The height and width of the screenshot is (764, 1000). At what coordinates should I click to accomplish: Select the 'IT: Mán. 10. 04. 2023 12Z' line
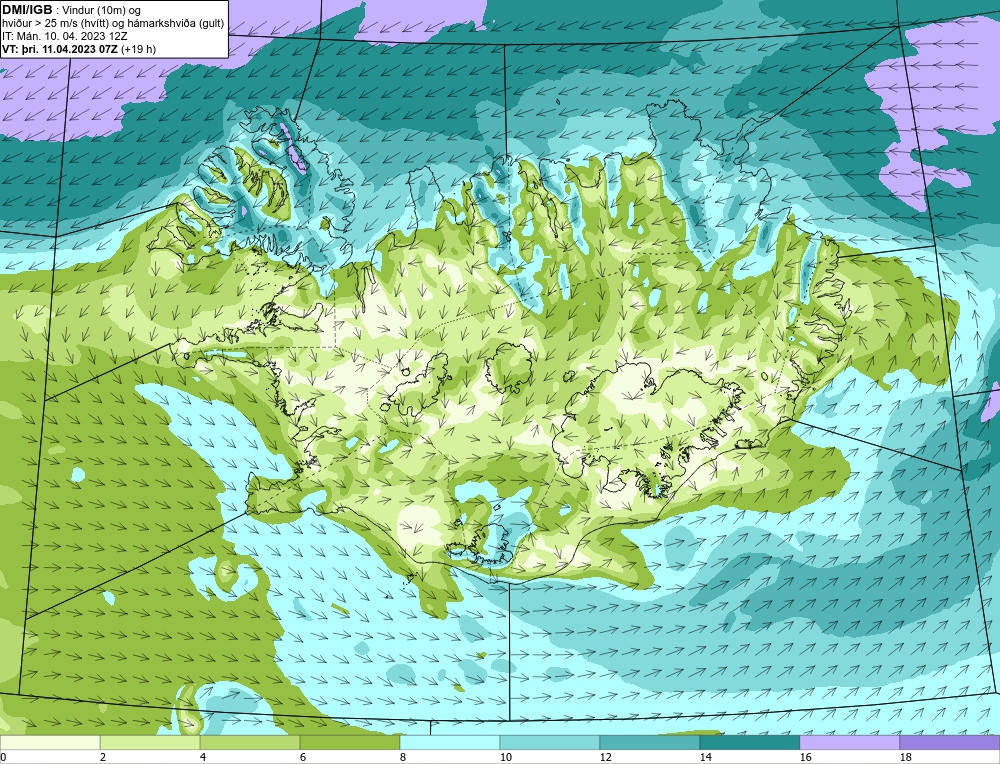coord(64,36)
